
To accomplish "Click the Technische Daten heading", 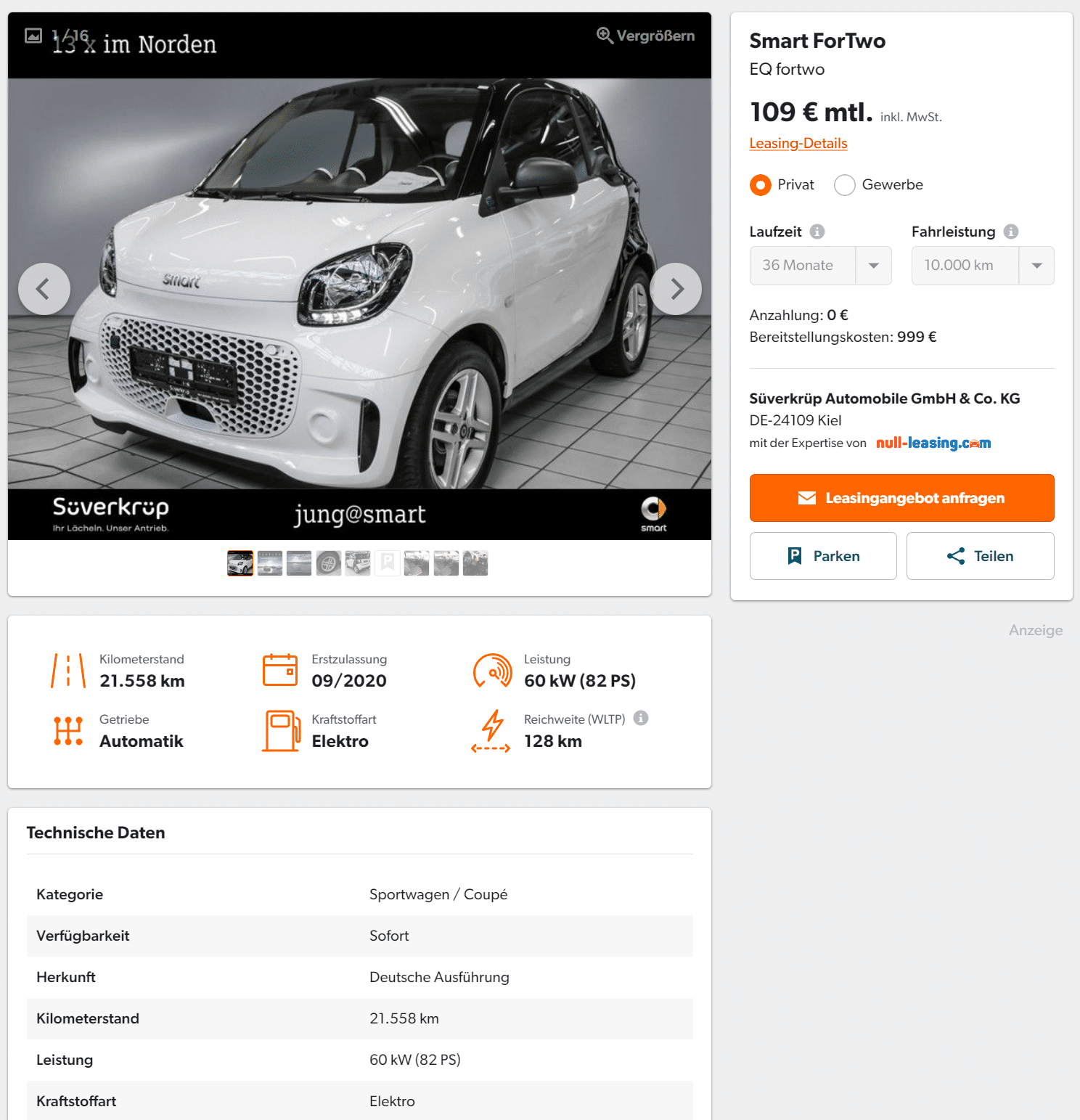I will (96, 833).
